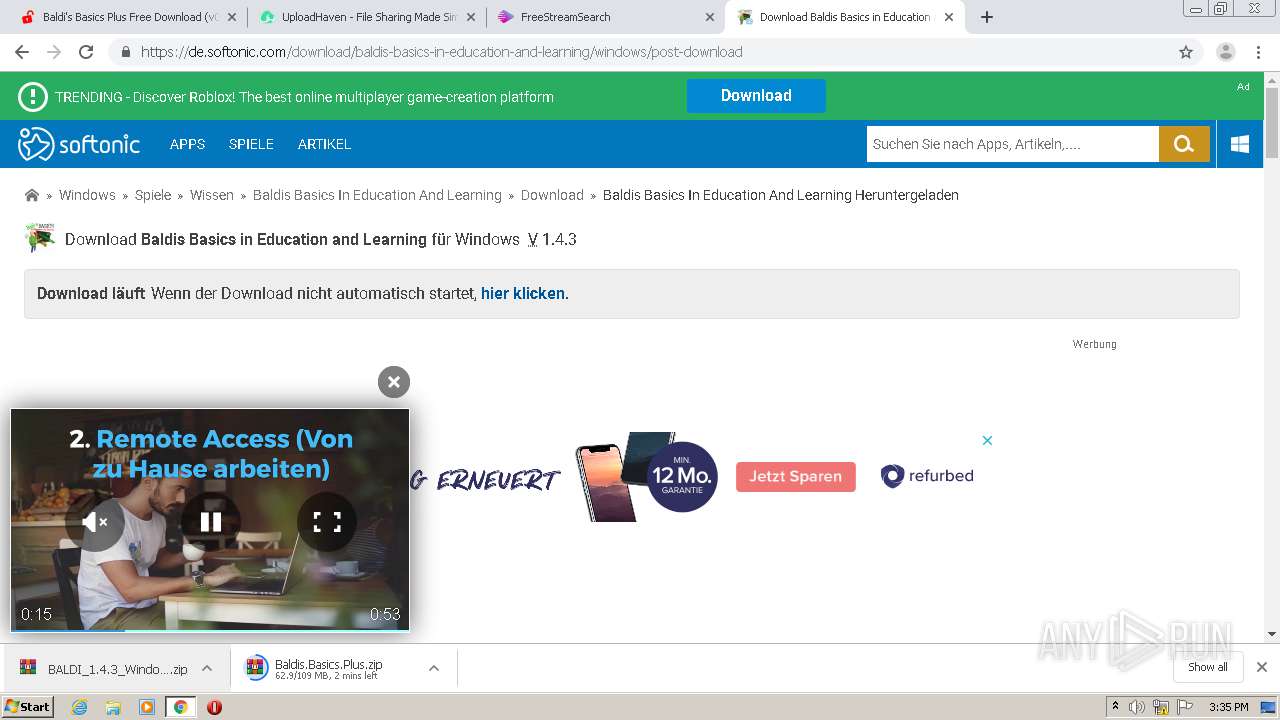Click the browser forward arrow
The height and width of the screenshot is (720, 1280).
54,52
